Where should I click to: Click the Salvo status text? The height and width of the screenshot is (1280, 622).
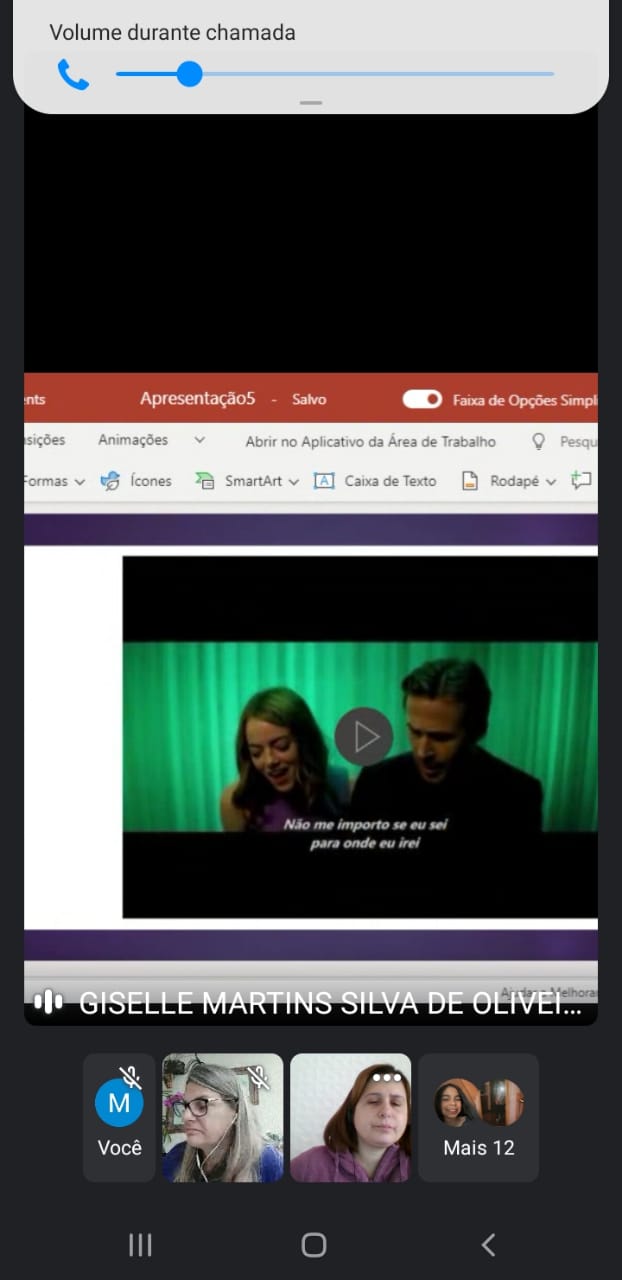coord(309,399)
